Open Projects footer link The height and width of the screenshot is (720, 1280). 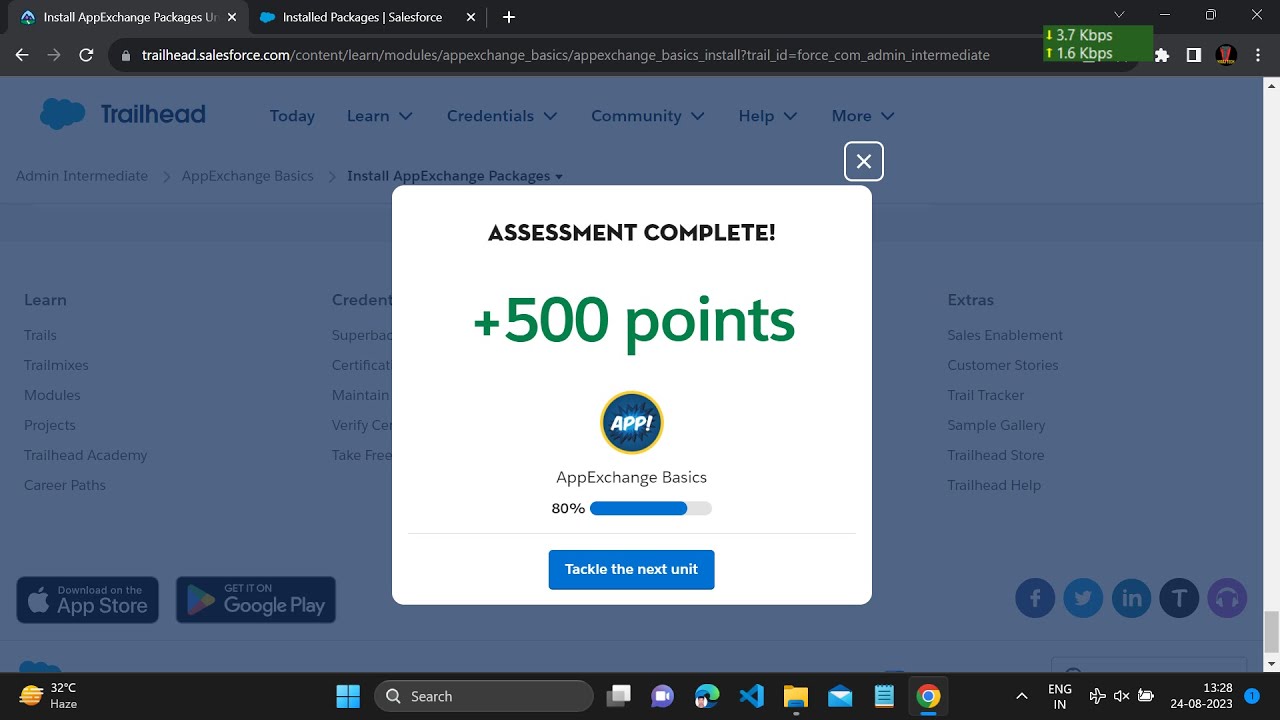point(50,425)
